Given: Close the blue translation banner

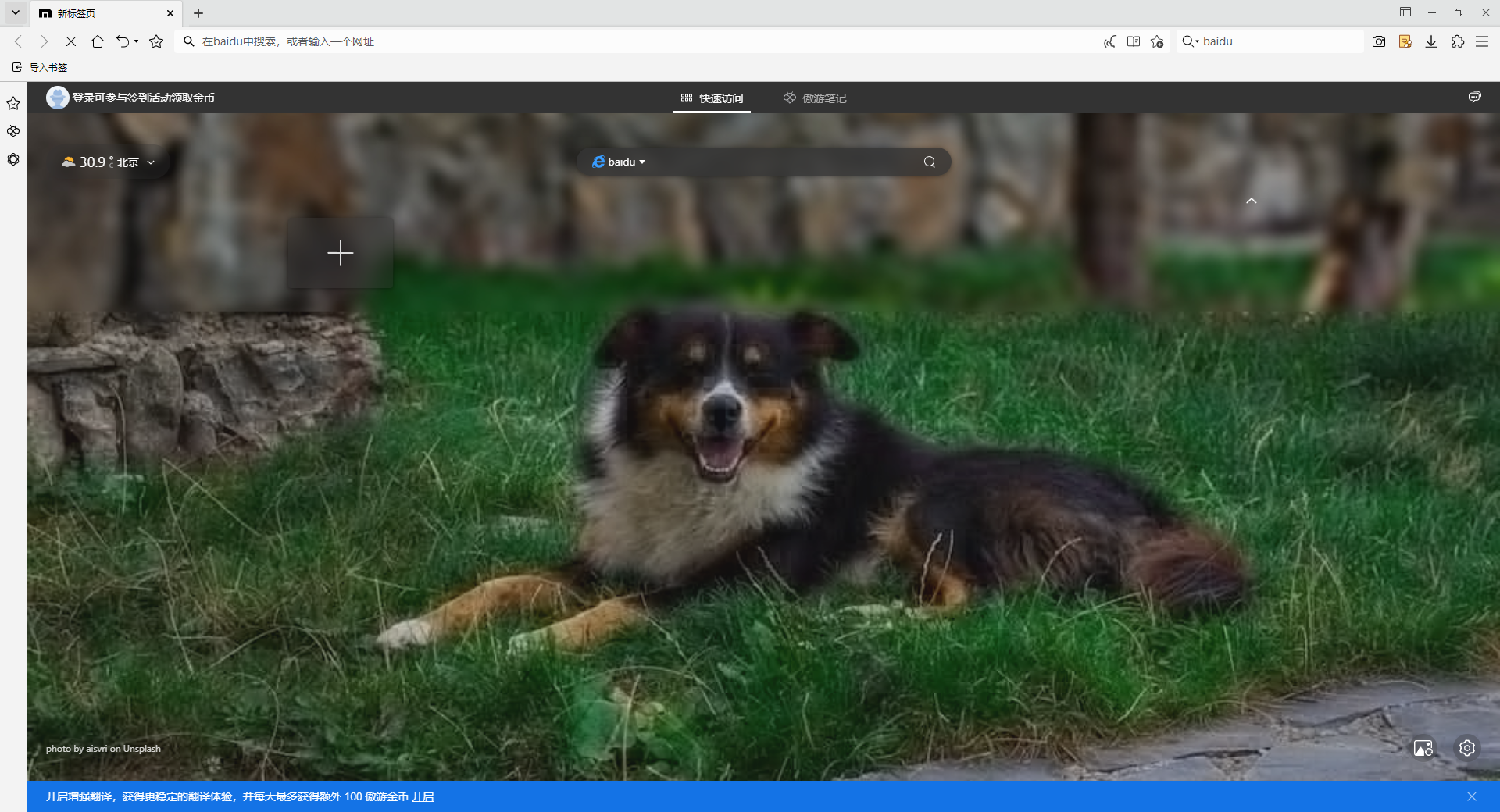Looking at the screenshot, I should pyautogui.click(x=1471, y=796).
